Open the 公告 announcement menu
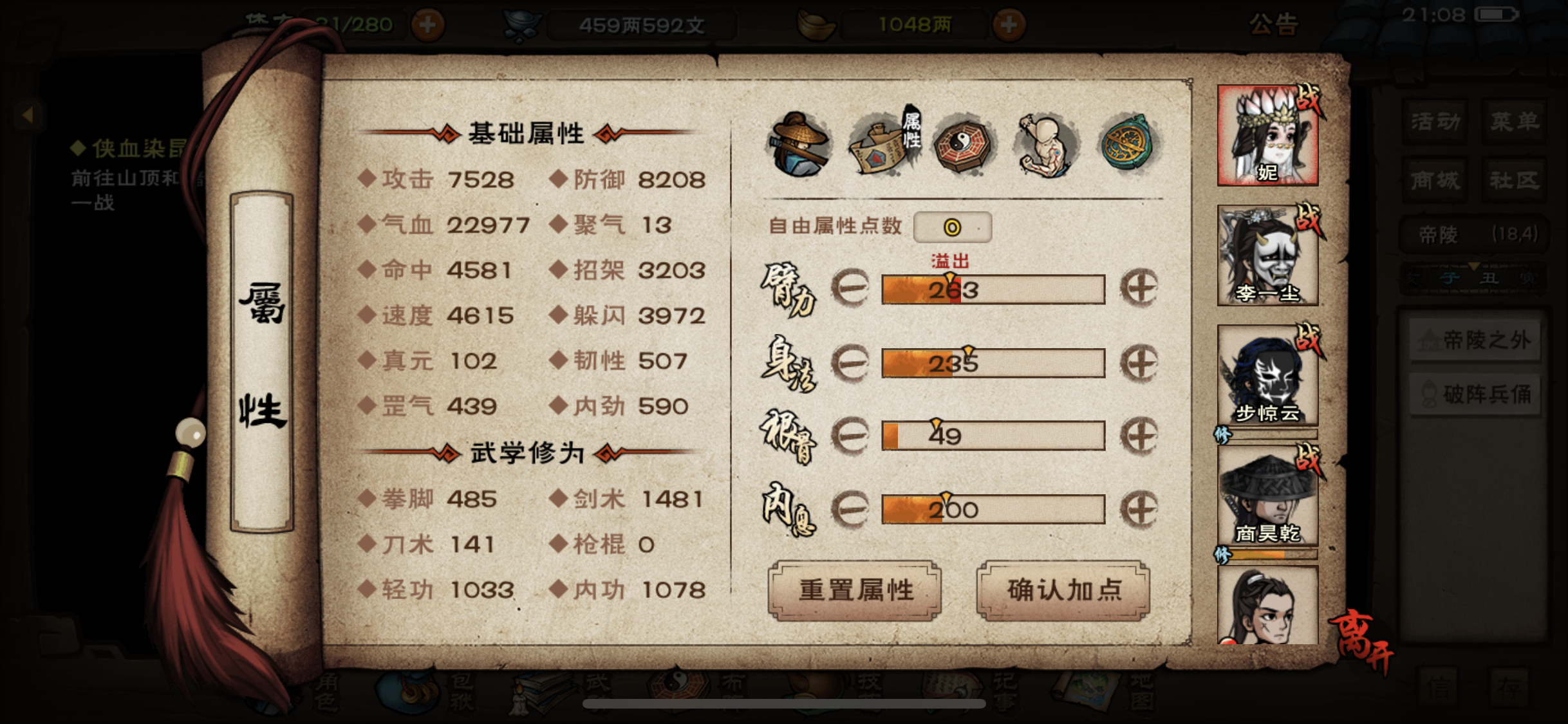Screen dimensions: 1568x724 click(1274, 24)
